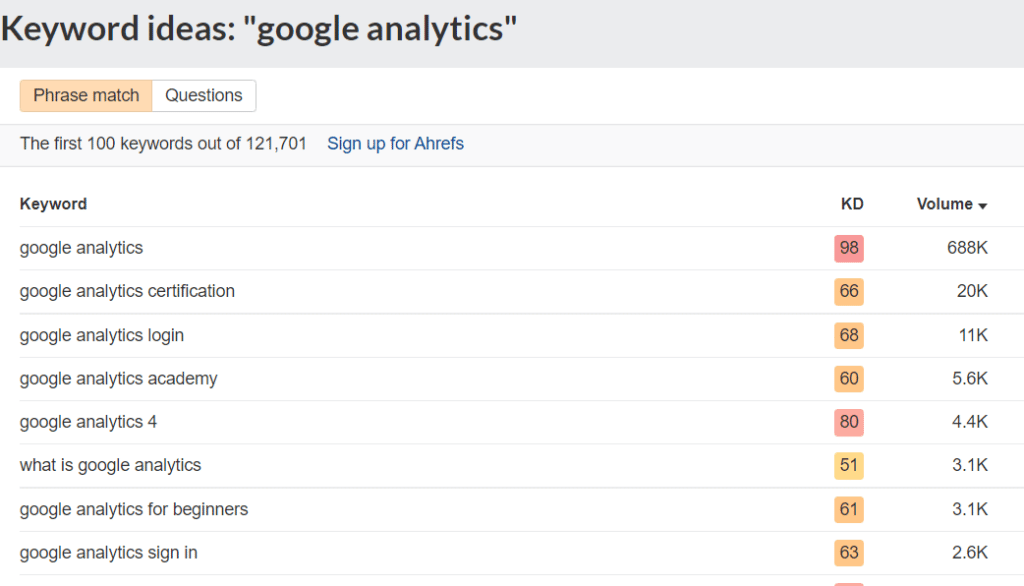This screenshot has height=586, width=1024.
Task: Select "google analytics sign in" keyword
Action: [x=109, y=552]
